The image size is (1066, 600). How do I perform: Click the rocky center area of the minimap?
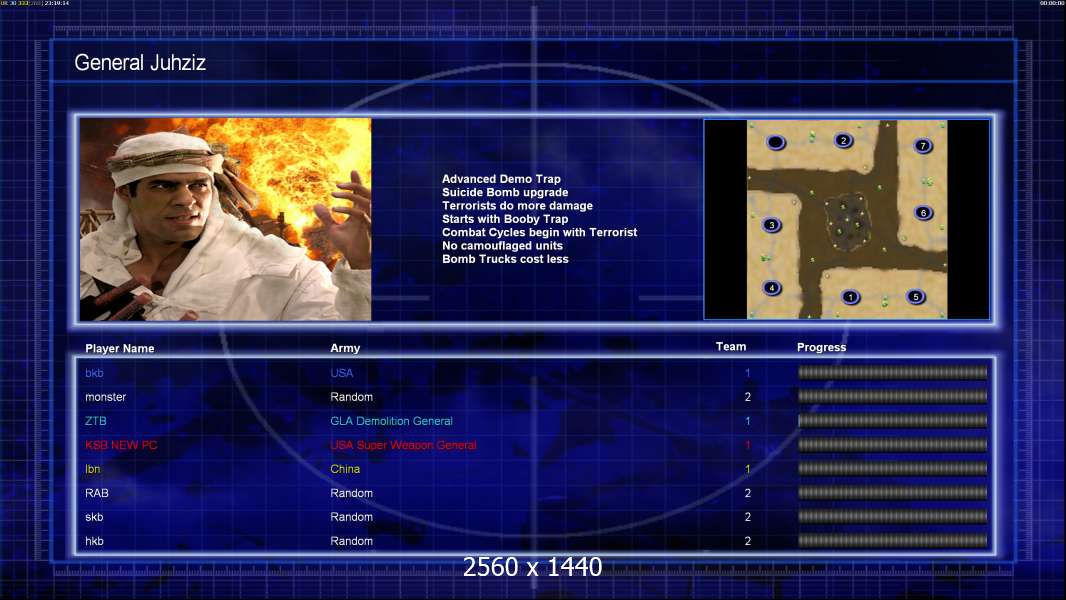click(x=846, y=222)
